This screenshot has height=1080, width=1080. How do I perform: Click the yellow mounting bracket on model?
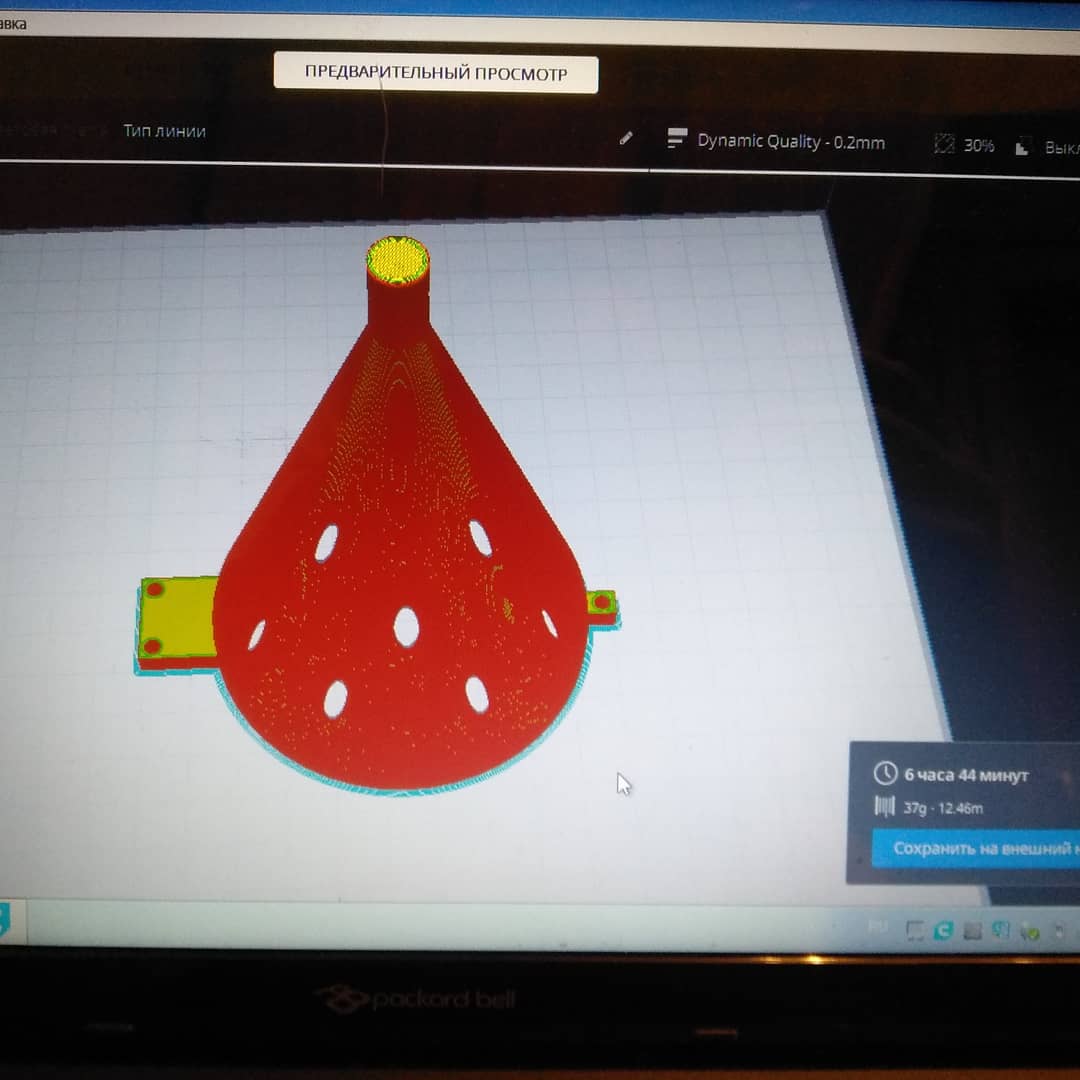click(x=178, y=618)
